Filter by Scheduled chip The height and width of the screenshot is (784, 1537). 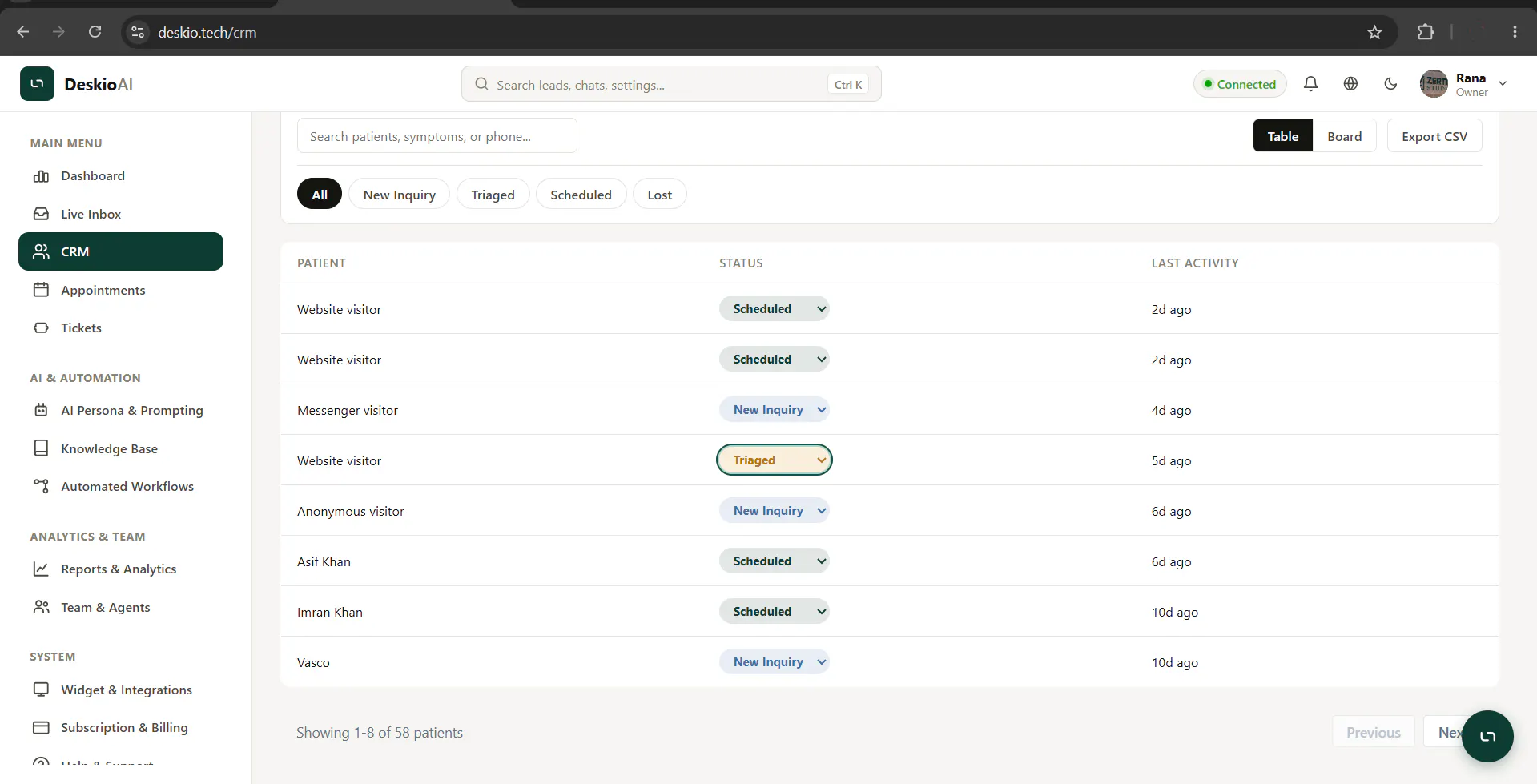click(581, 195)
